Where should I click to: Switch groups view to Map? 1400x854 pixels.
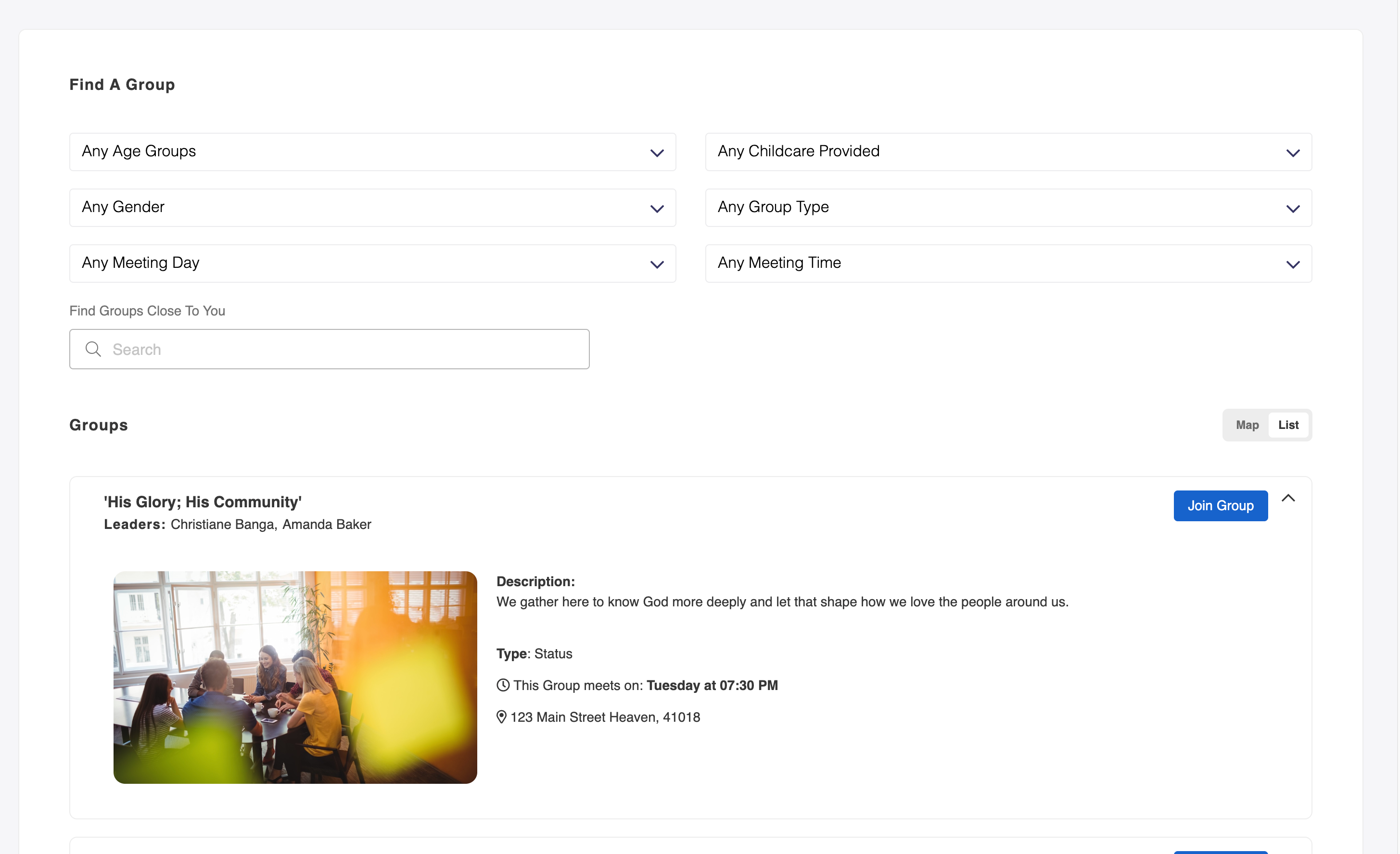(1247, 425)
